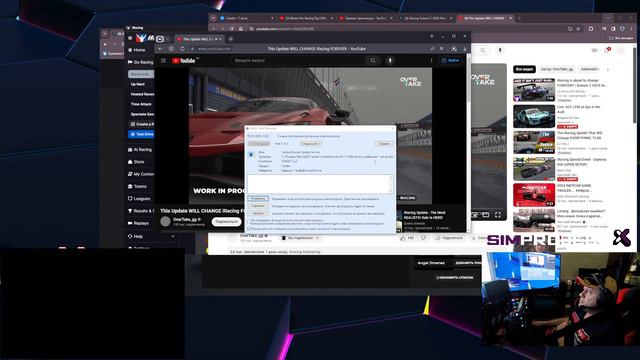
Task: Click the YouTube search field in popup browser
Action: click(x=298, y=60)
